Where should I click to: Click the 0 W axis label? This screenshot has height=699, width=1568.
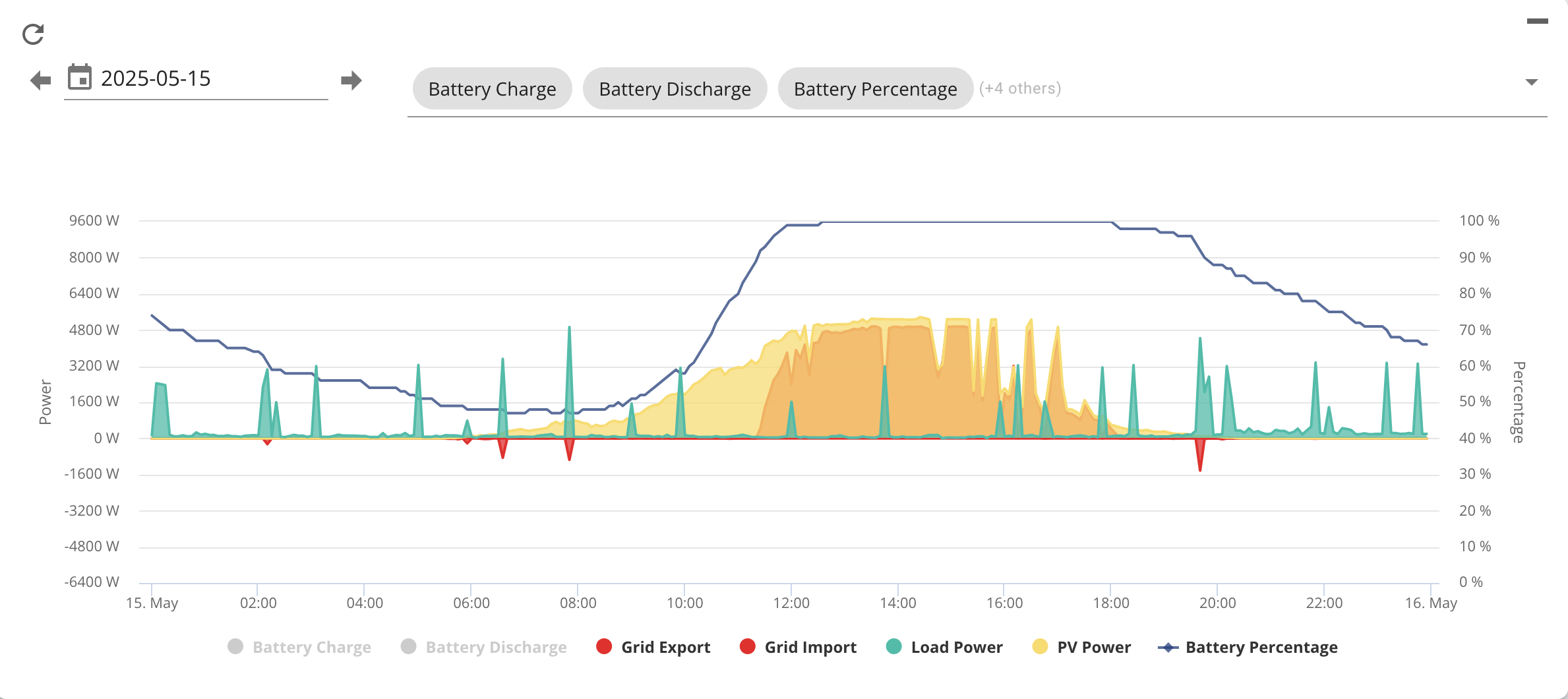coord(107,438)
